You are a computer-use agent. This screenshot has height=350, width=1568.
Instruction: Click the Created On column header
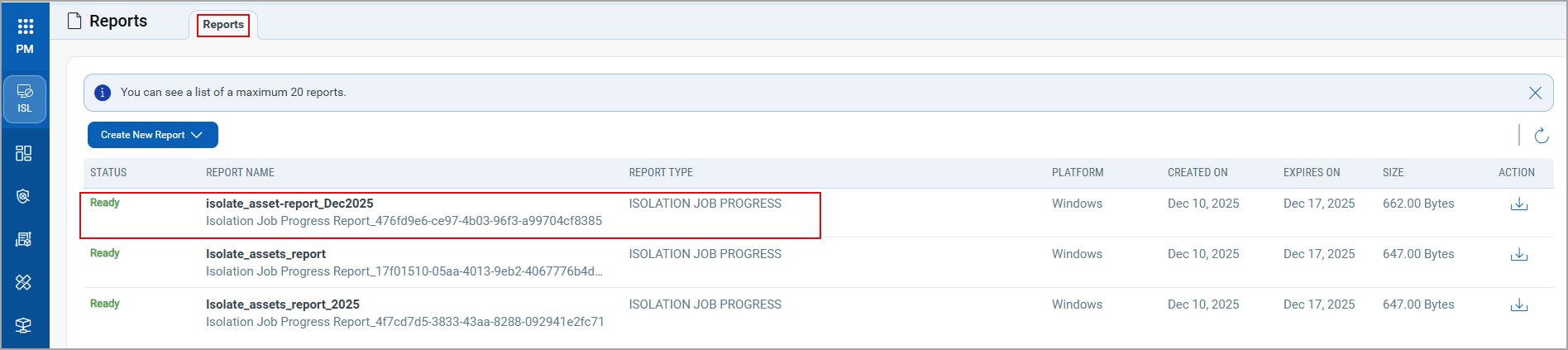(x=1198, y=173)
